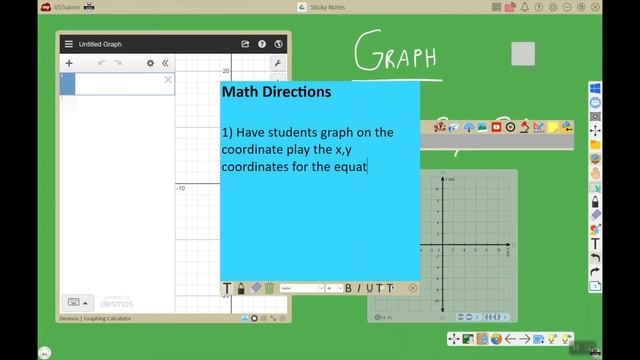Click the cloud upload widget icon
640x360 pixels.
pyautogui.click(x=469, y=127)
